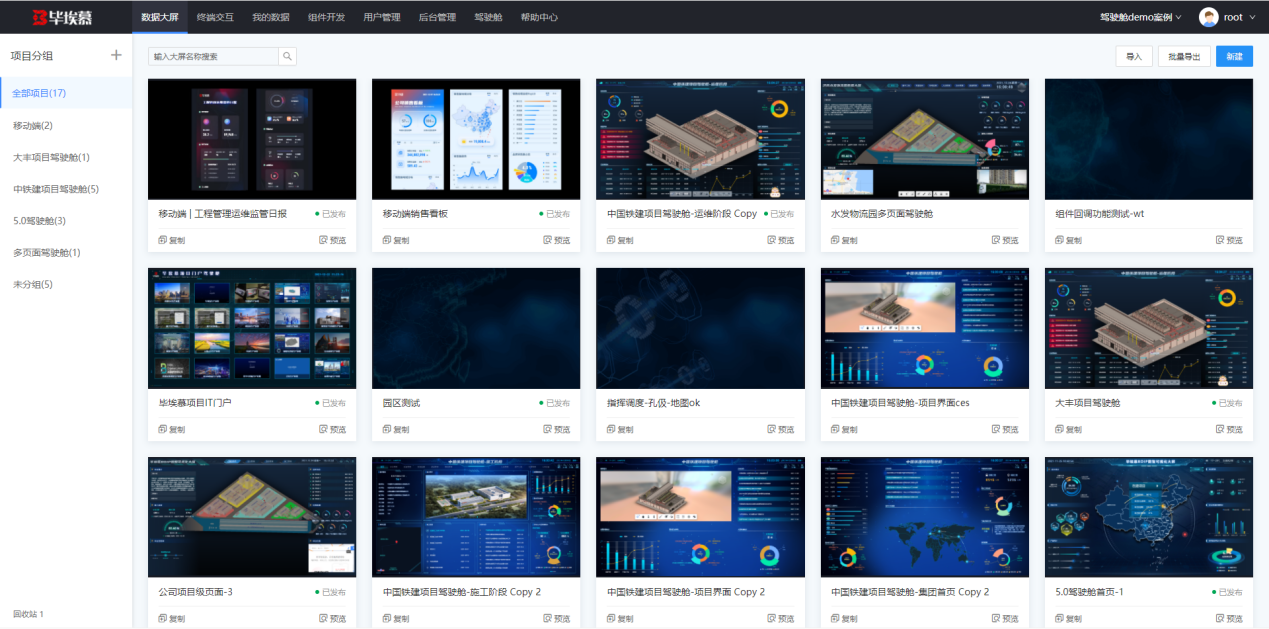Viewport: 1269px width, 629px height.
Task: Open the root user dropdown arrow
Action: [1251, 17]
